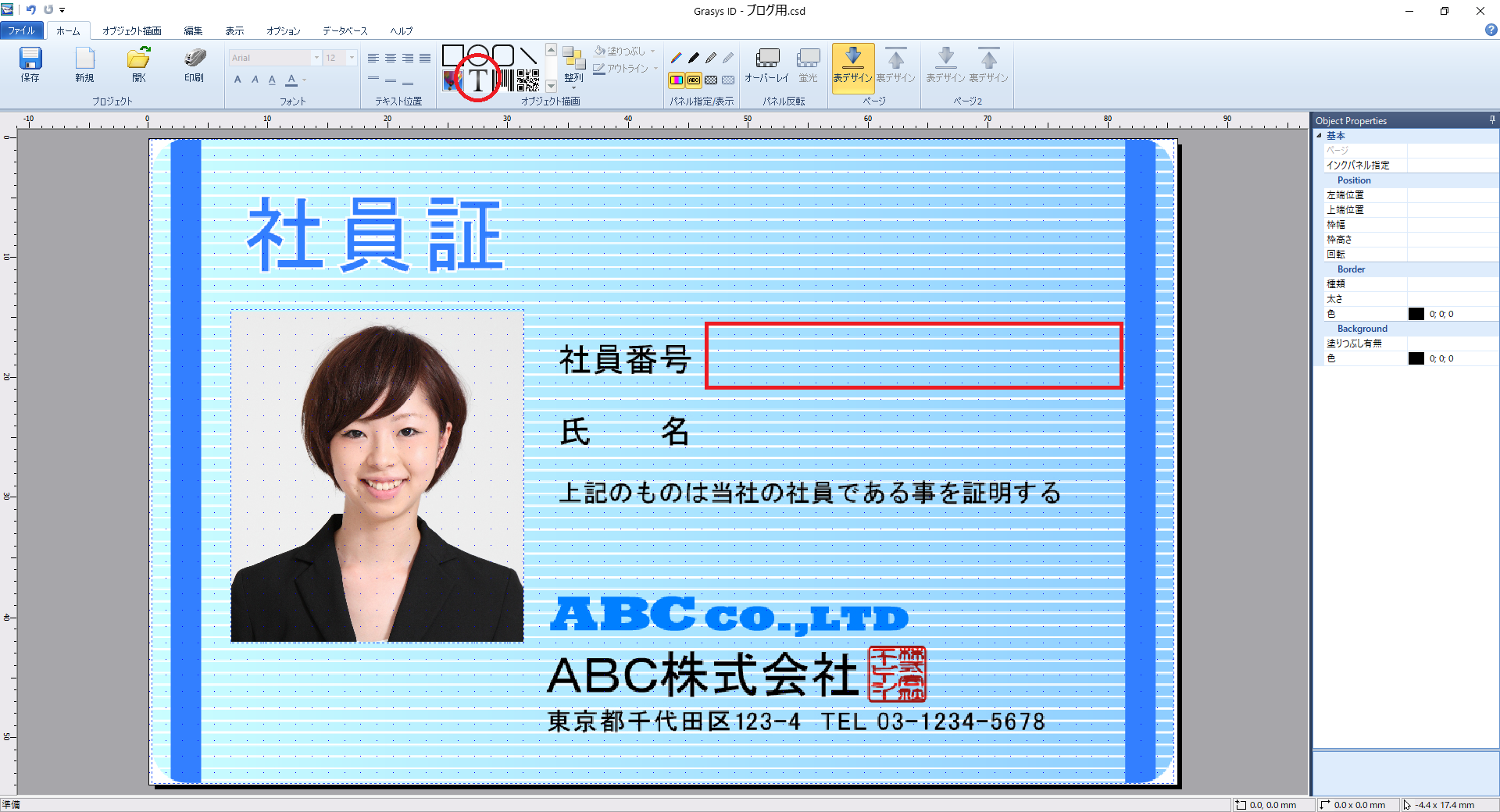Insert an image with the picture tool
Image resolution: width=1500 pixels, height=812 pixels.
(x=452, y=80)
